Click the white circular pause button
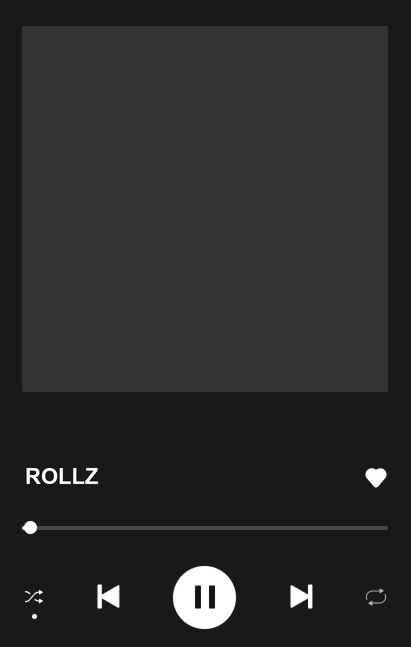411x647 pixels. [204, 597]
